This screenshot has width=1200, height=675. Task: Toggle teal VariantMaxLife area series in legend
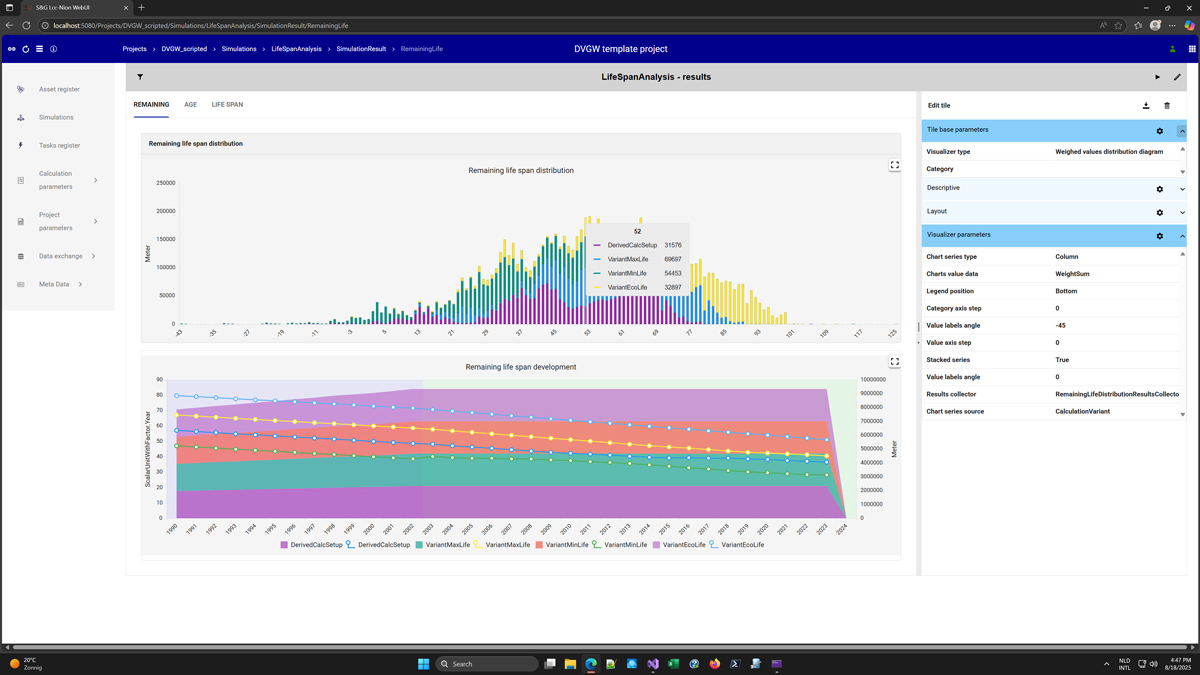click(443, 545)
